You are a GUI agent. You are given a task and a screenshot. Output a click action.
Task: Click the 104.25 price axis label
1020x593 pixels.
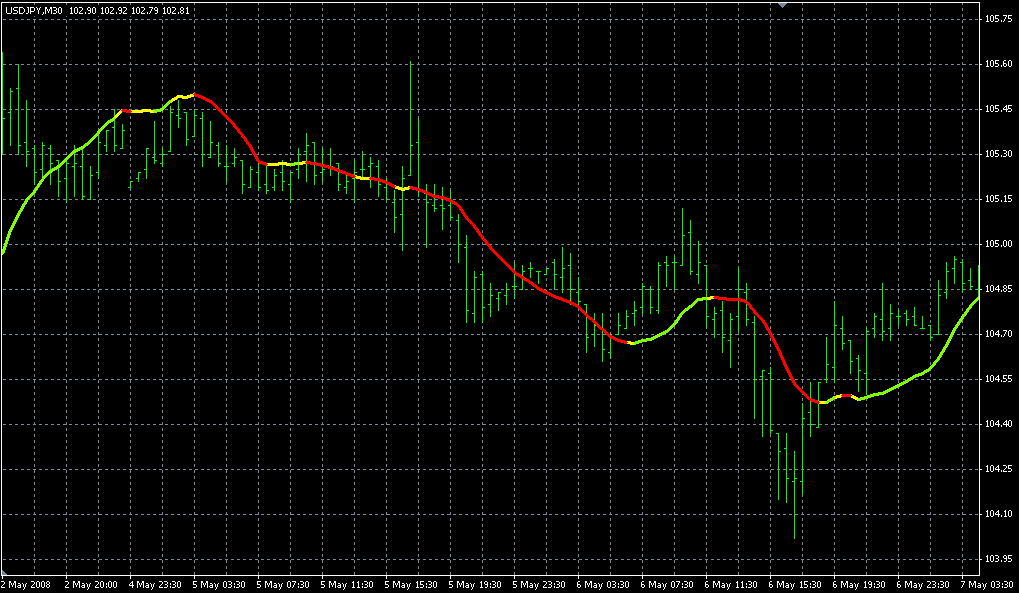[x=998, y=469]
